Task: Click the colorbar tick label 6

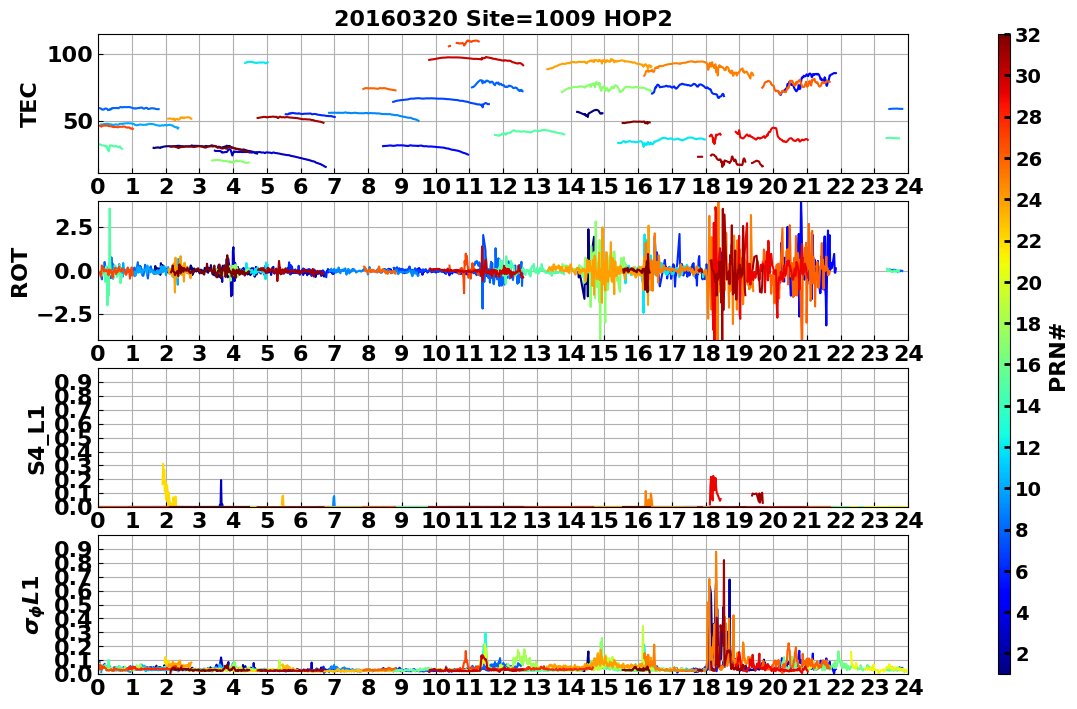Action: pyautogui.click(x=1022, y=571)
